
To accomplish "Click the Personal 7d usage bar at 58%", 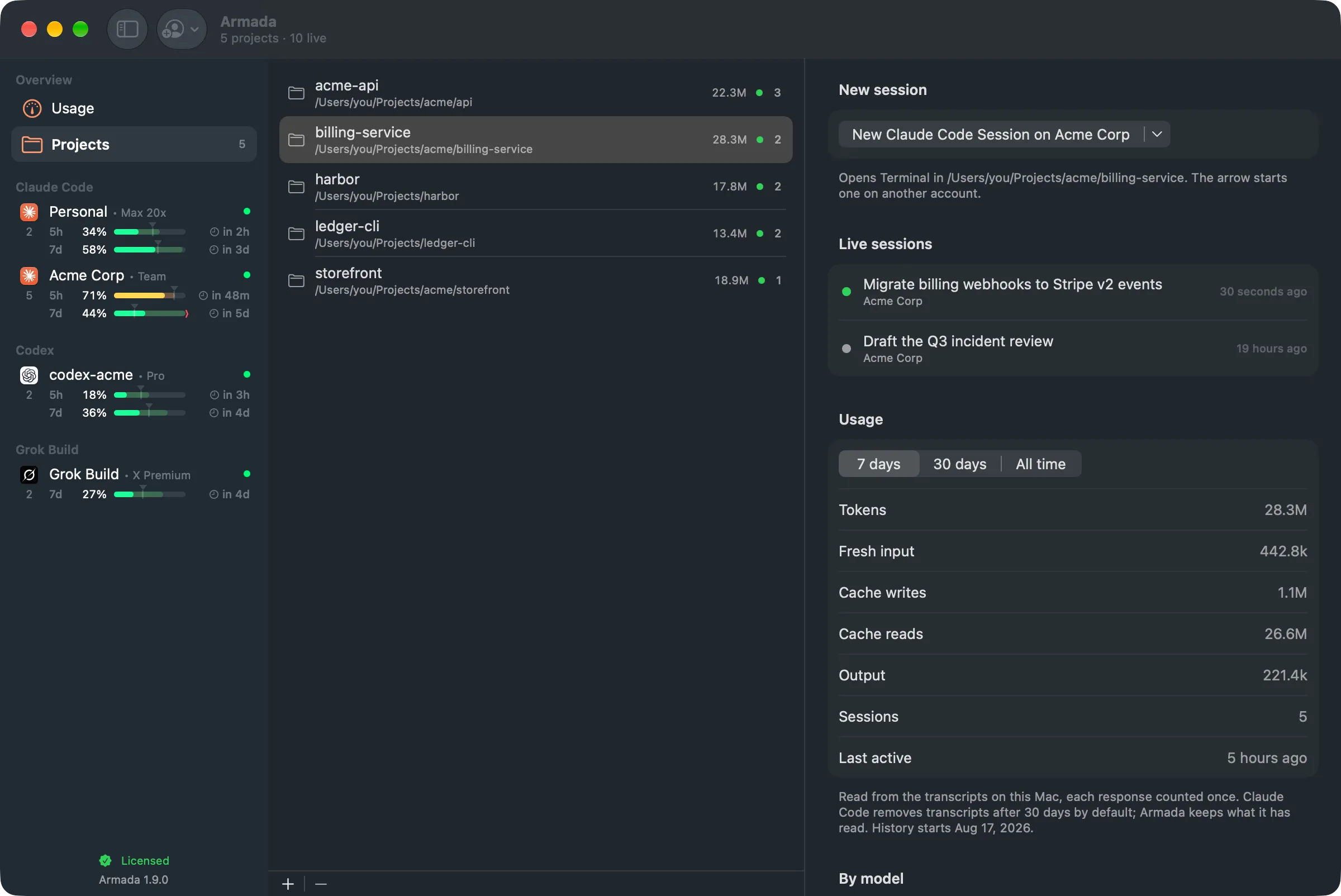I will click(x=150, y=250).
